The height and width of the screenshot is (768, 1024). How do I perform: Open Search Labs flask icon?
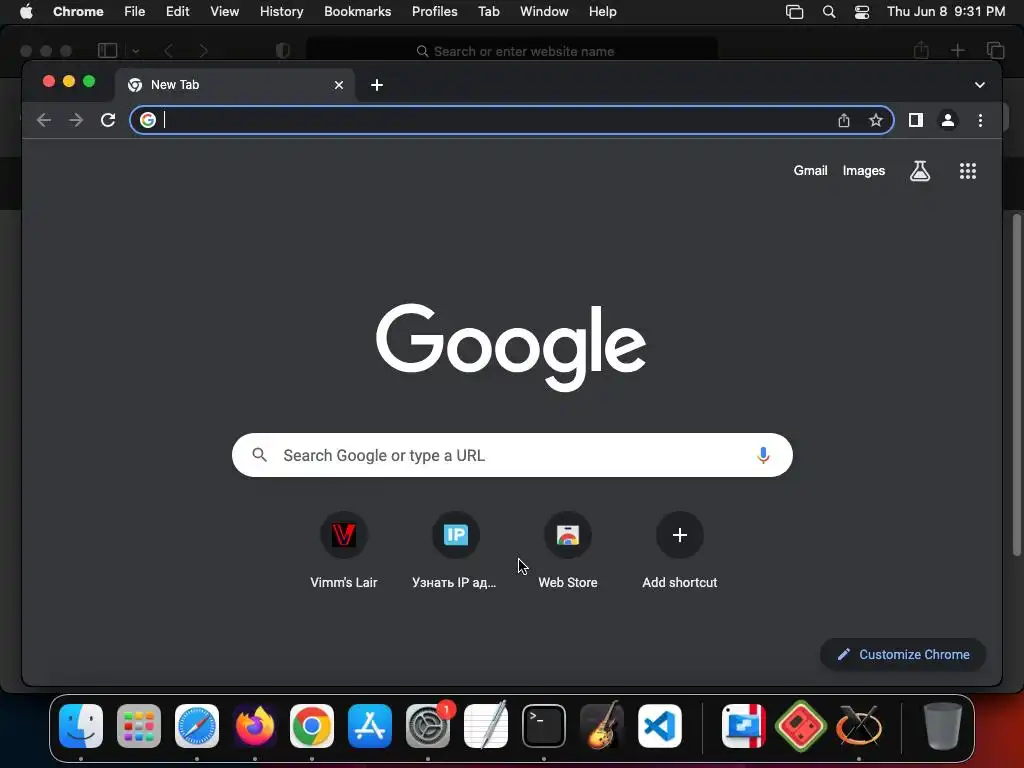(x=920, y=171)
